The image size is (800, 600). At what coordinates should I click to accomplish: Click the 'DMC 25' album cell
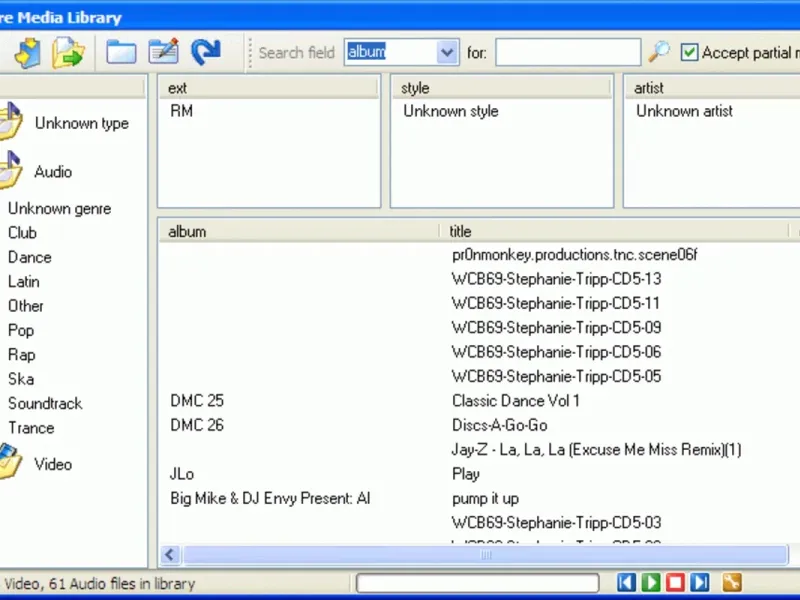[197, 401]
